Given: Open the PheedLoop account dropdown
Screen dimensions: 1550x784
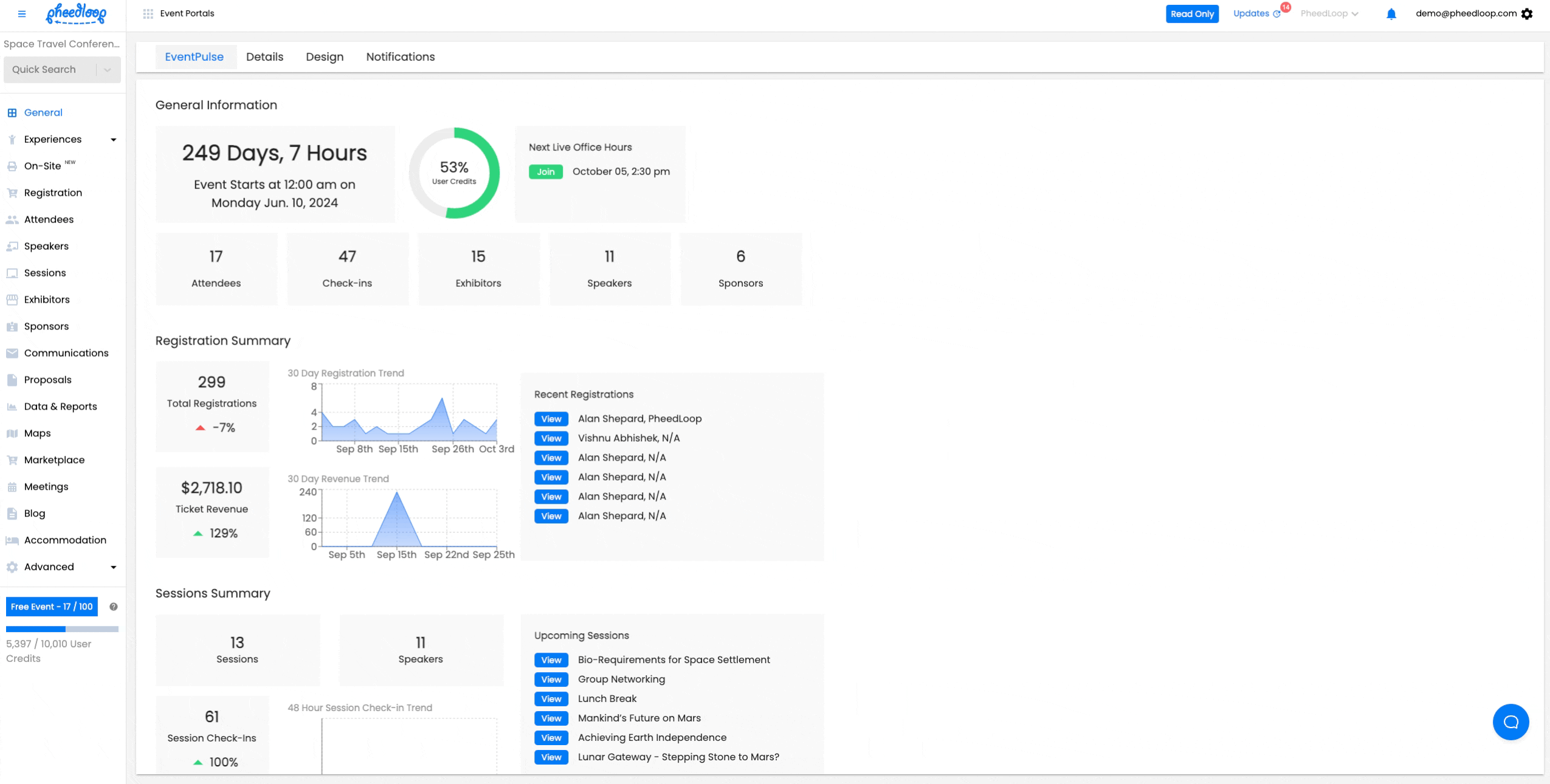Looking at the screenshot, I should 1329,14.
